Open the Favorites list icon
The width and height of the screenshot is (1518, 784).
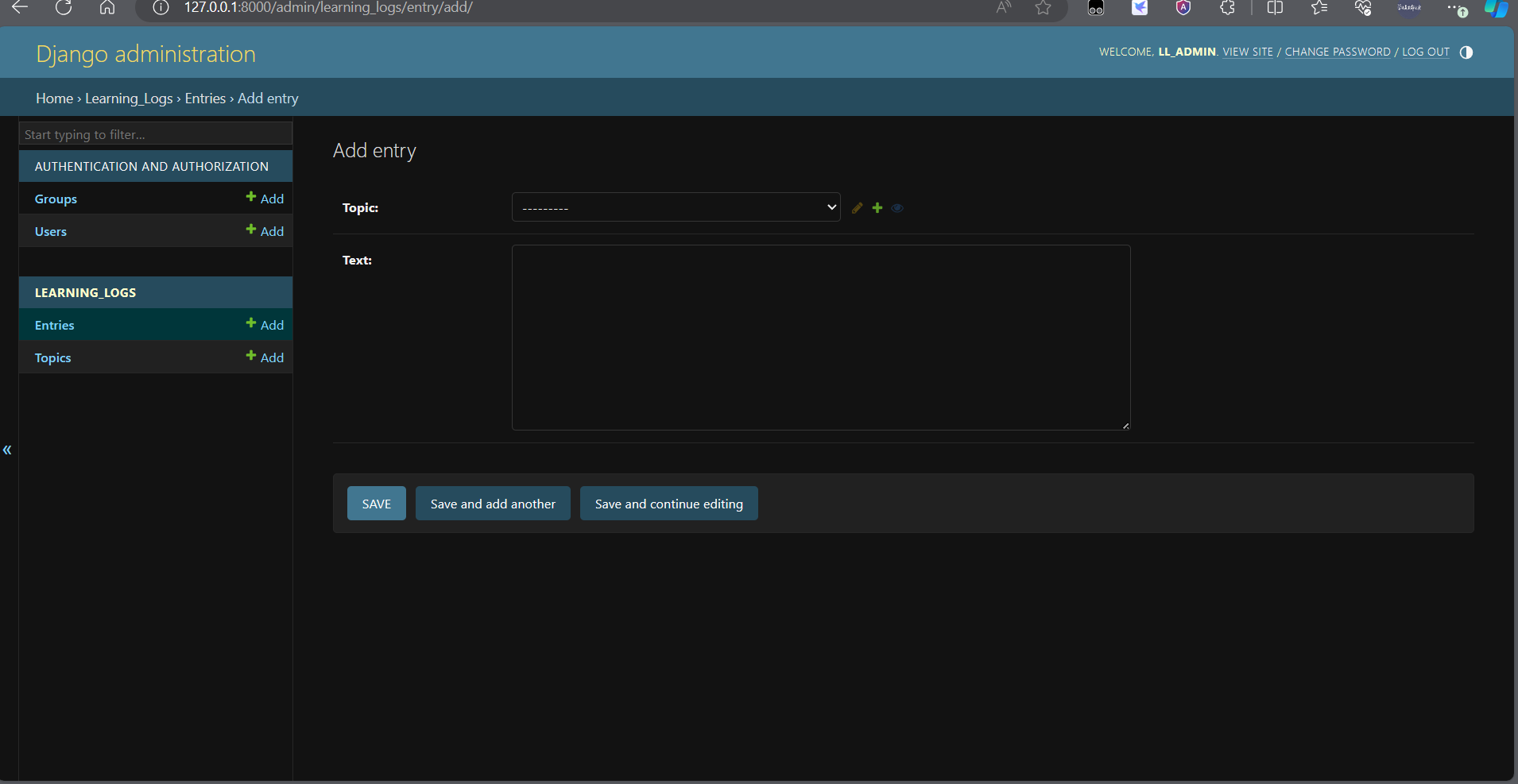[x=1319, y=8]
